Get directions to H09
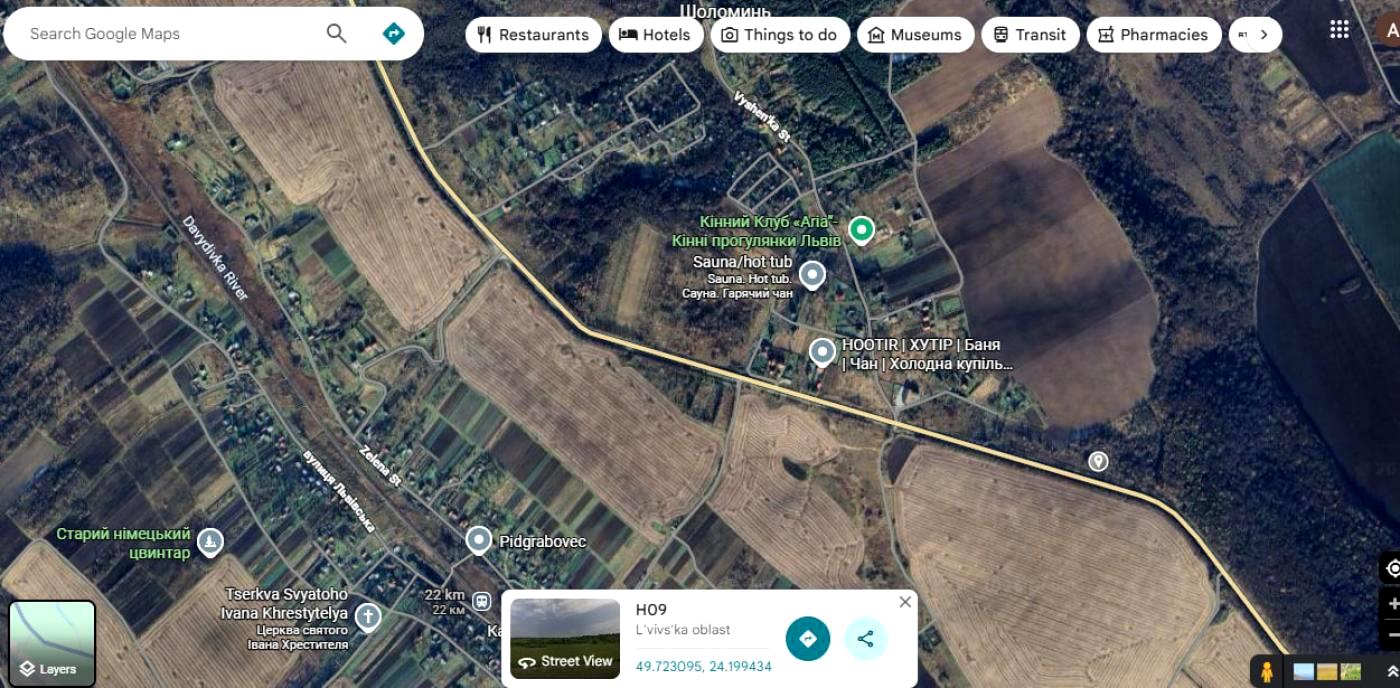Image resolution: width=1400 pixels, height=688 pixels. [808, 638]
